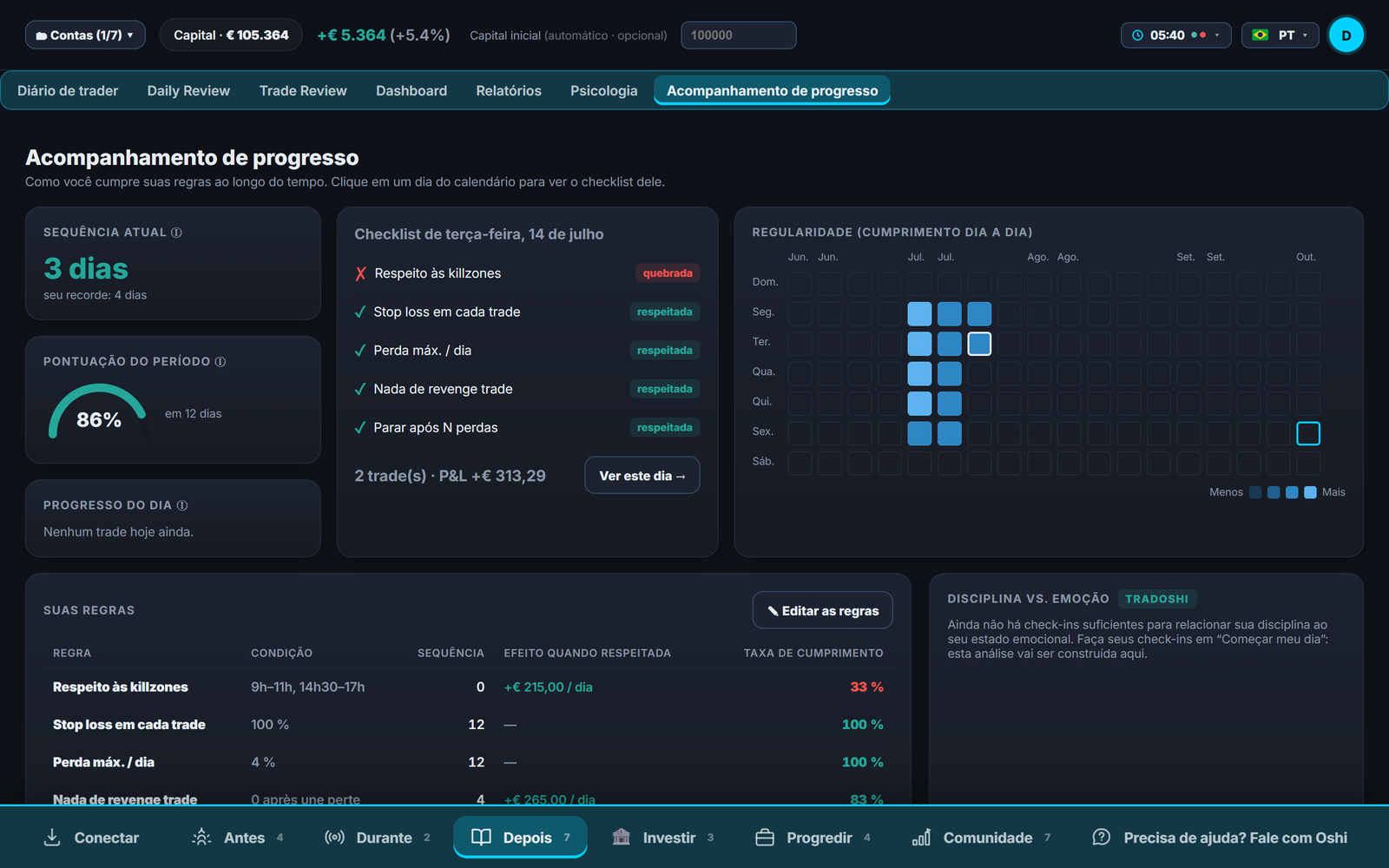Go to the Trade Review tab

[303, 91]
